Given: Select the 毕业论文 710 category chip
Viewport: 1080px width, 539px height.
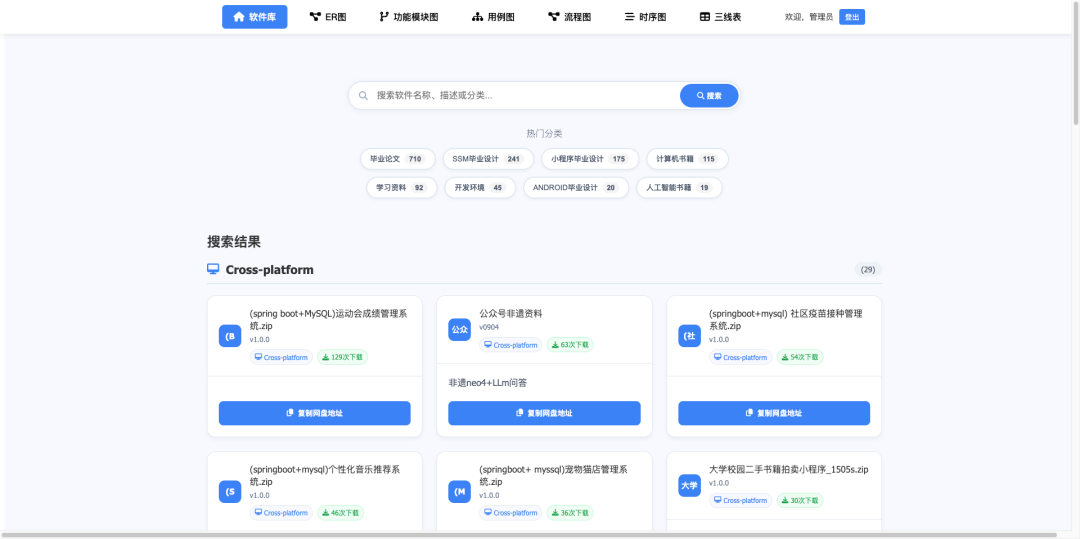Looking at the screenshot, I should tap(397, 159).
